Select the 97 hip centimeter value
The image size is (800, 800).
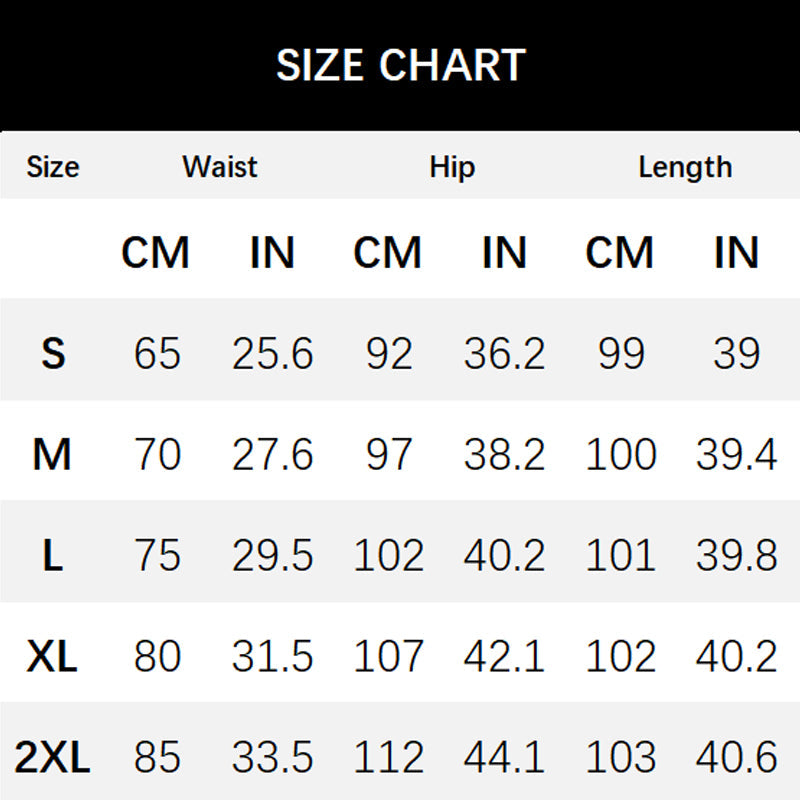(388, 455)
